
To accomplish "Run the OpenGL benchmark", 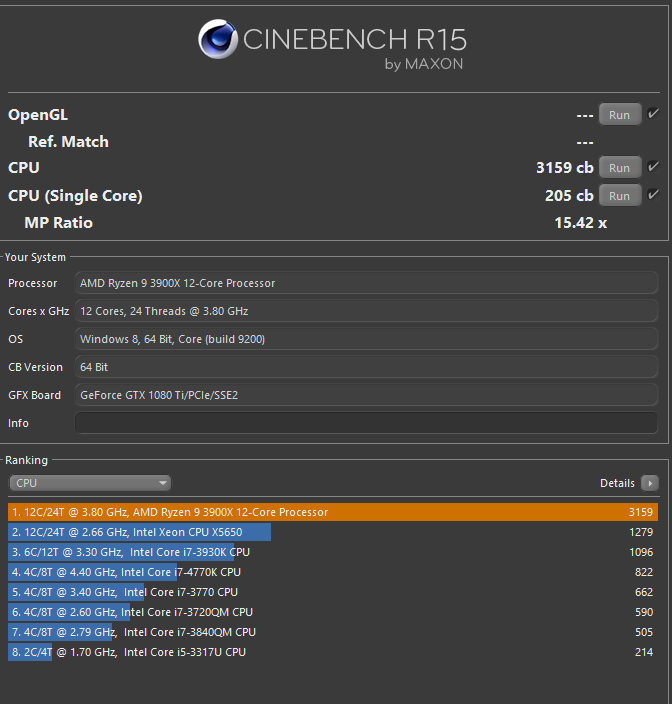I will [619, 115].
